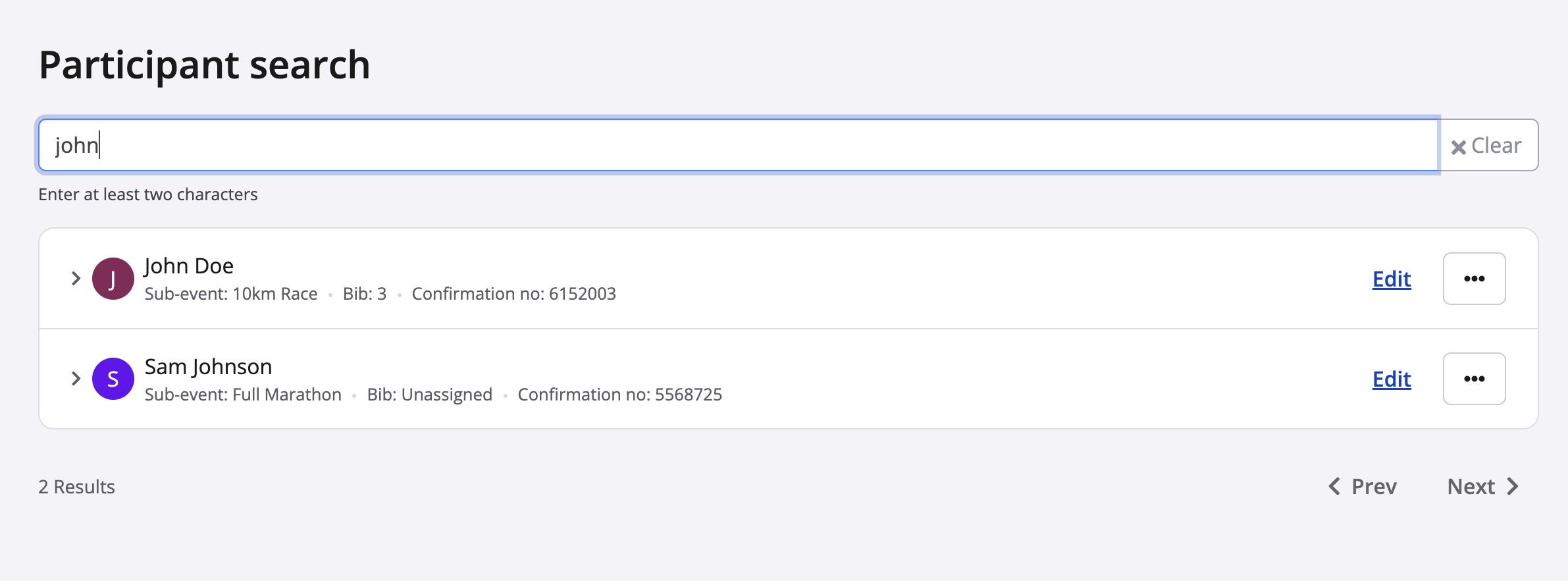Expand Sam Johnson's participant details
Screen dimensions: 1568x581
76,379
